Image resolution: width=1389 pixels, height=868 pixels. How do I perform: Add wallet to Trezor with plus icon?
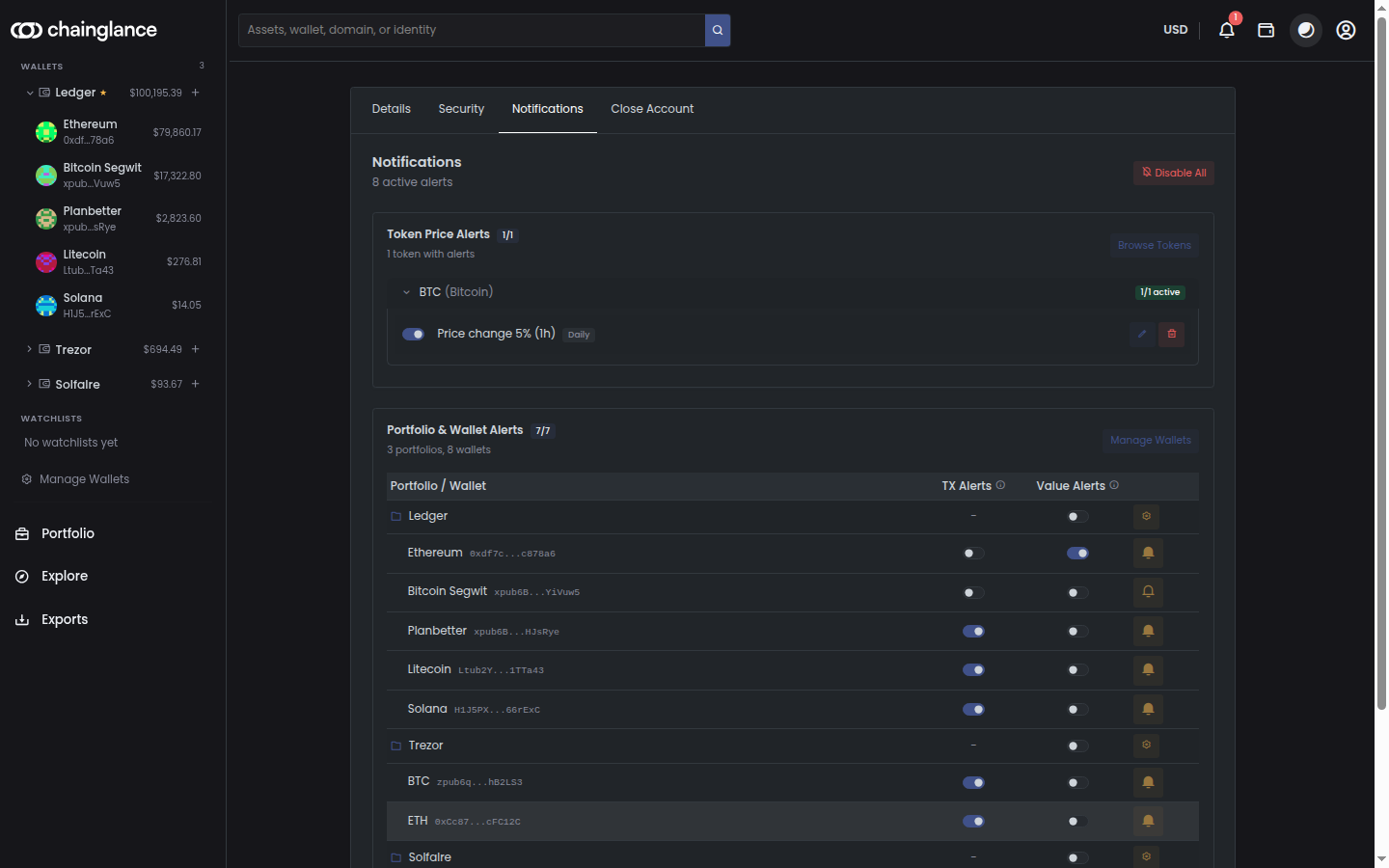196,349
